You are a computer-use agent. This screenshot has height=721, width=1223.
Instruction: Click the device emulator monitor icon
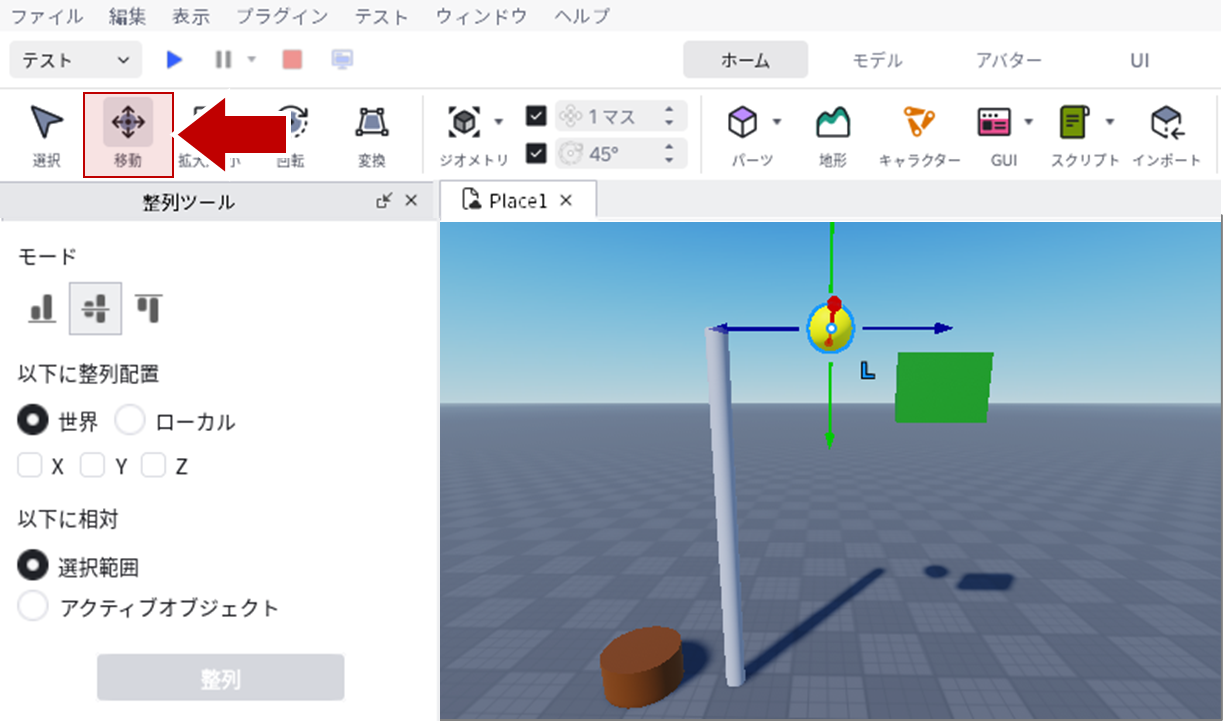(x=343, y=60)
